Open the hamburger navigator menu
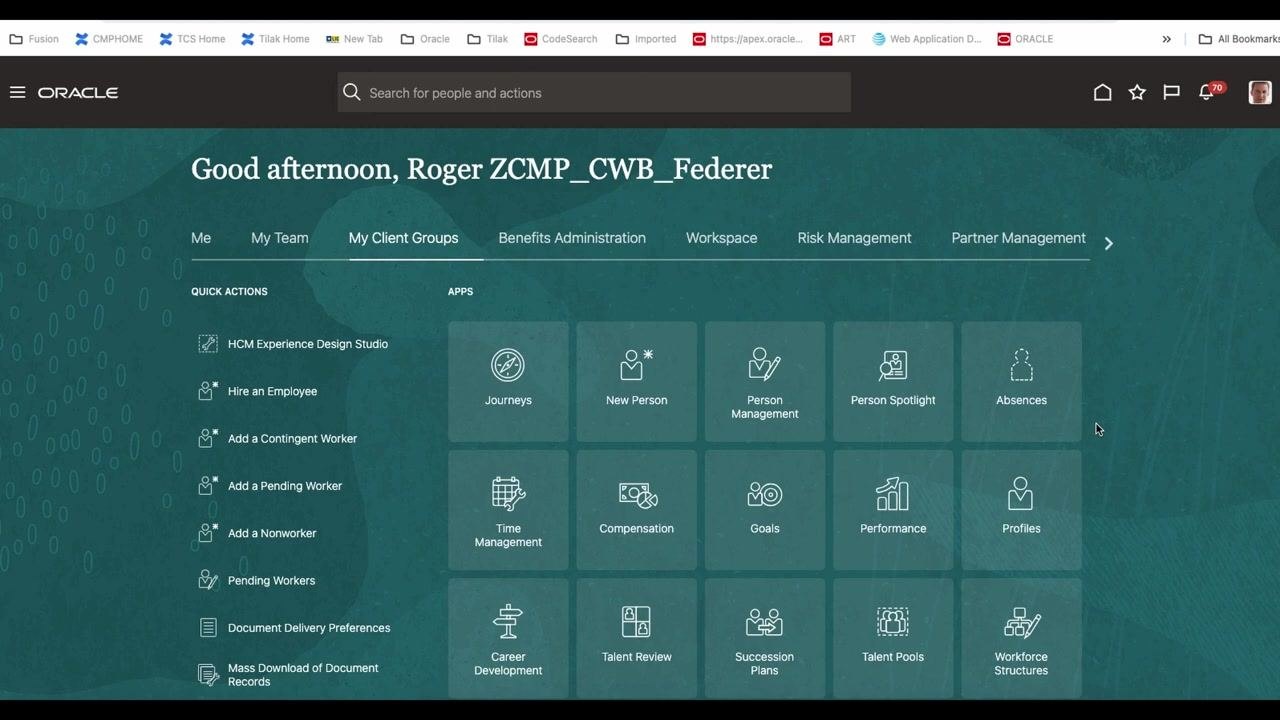 17,92
